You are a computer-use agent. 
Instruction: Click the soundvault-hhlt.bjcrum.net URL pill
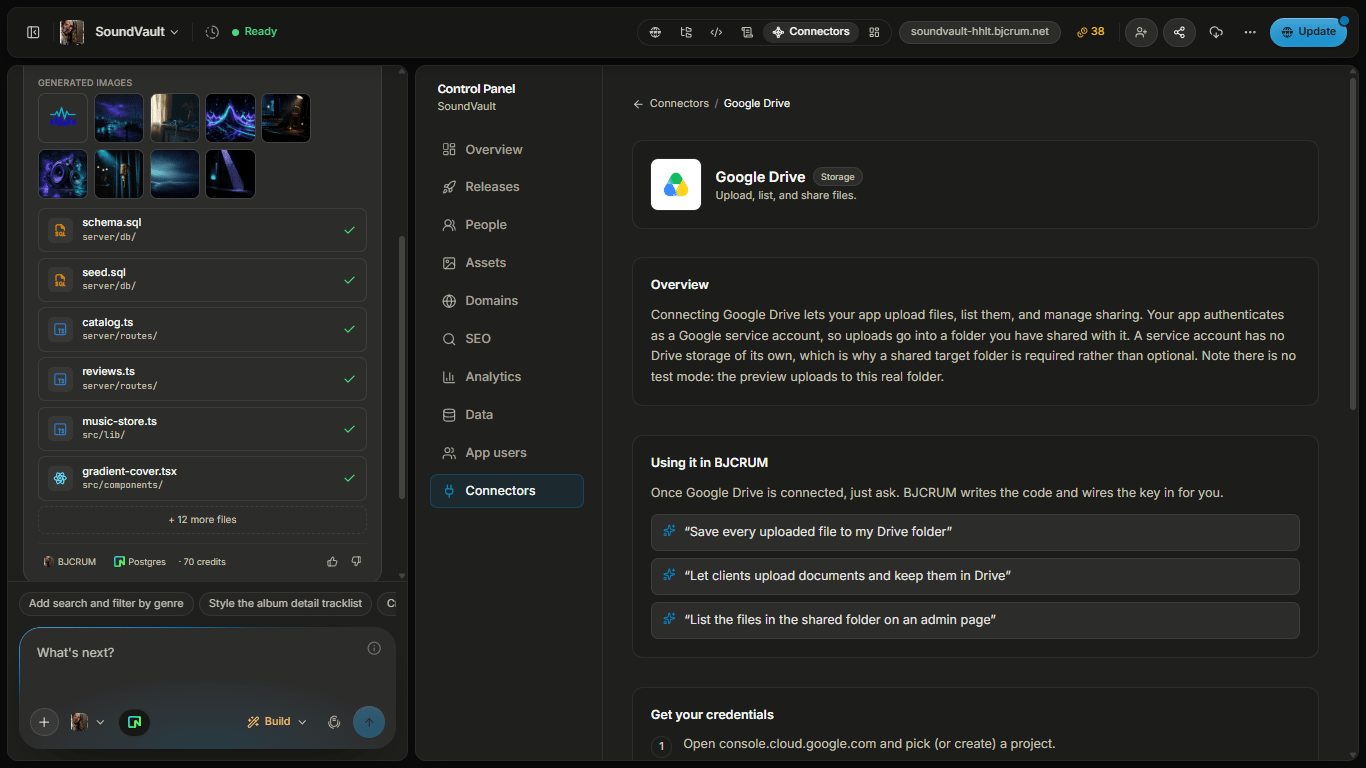pyautogui.click(x=980, y=32)
